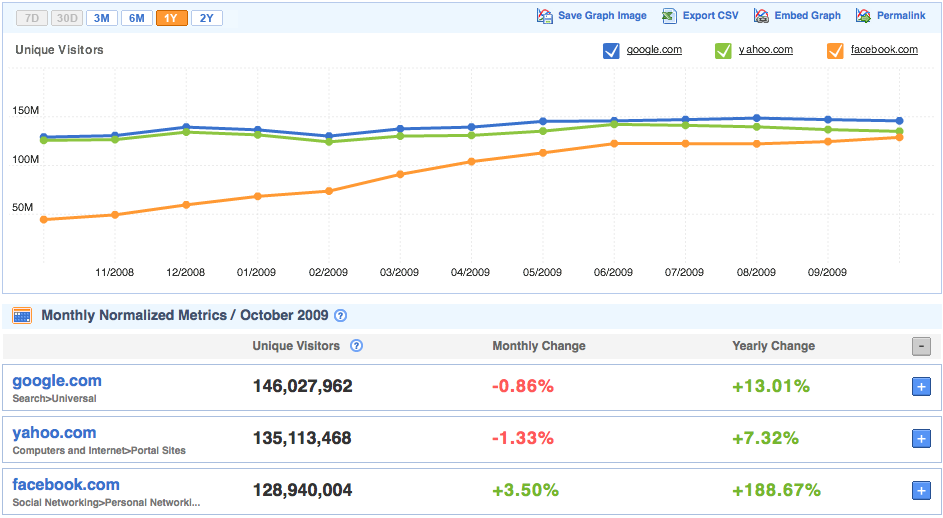This screenshot has height=518, width=943.
Task: Click Computers and Internet>Portal Sites label
Action: click(99, 451)
